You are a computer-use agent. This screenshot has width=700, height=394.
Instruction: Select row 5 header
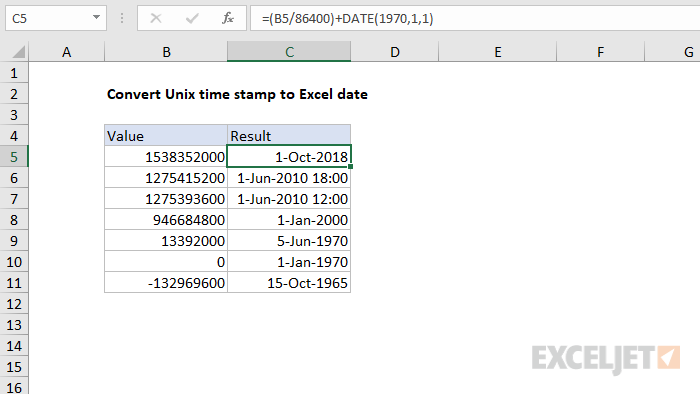14,157
